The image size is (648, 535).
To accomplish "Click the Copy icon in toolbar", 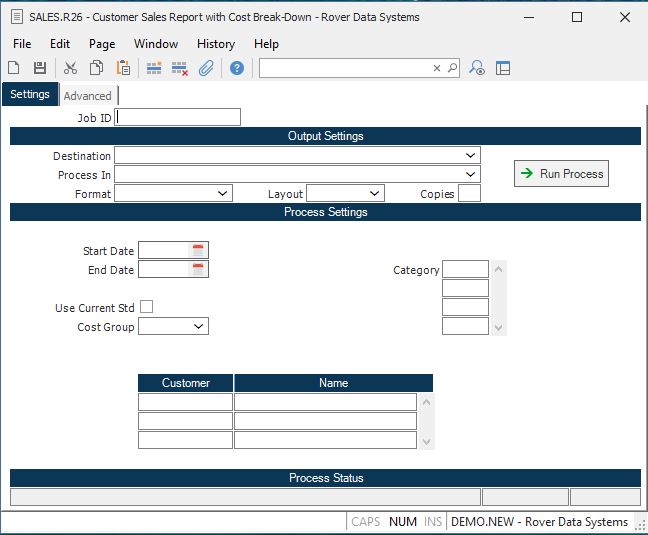I will 97,68.
